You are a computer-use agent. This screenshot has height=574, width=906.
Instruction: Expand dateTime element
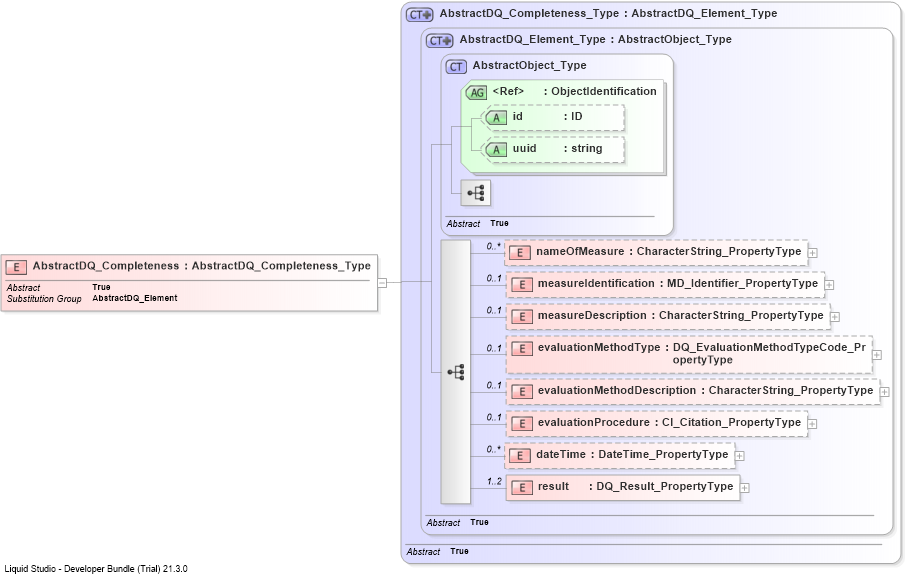(740, 456)
